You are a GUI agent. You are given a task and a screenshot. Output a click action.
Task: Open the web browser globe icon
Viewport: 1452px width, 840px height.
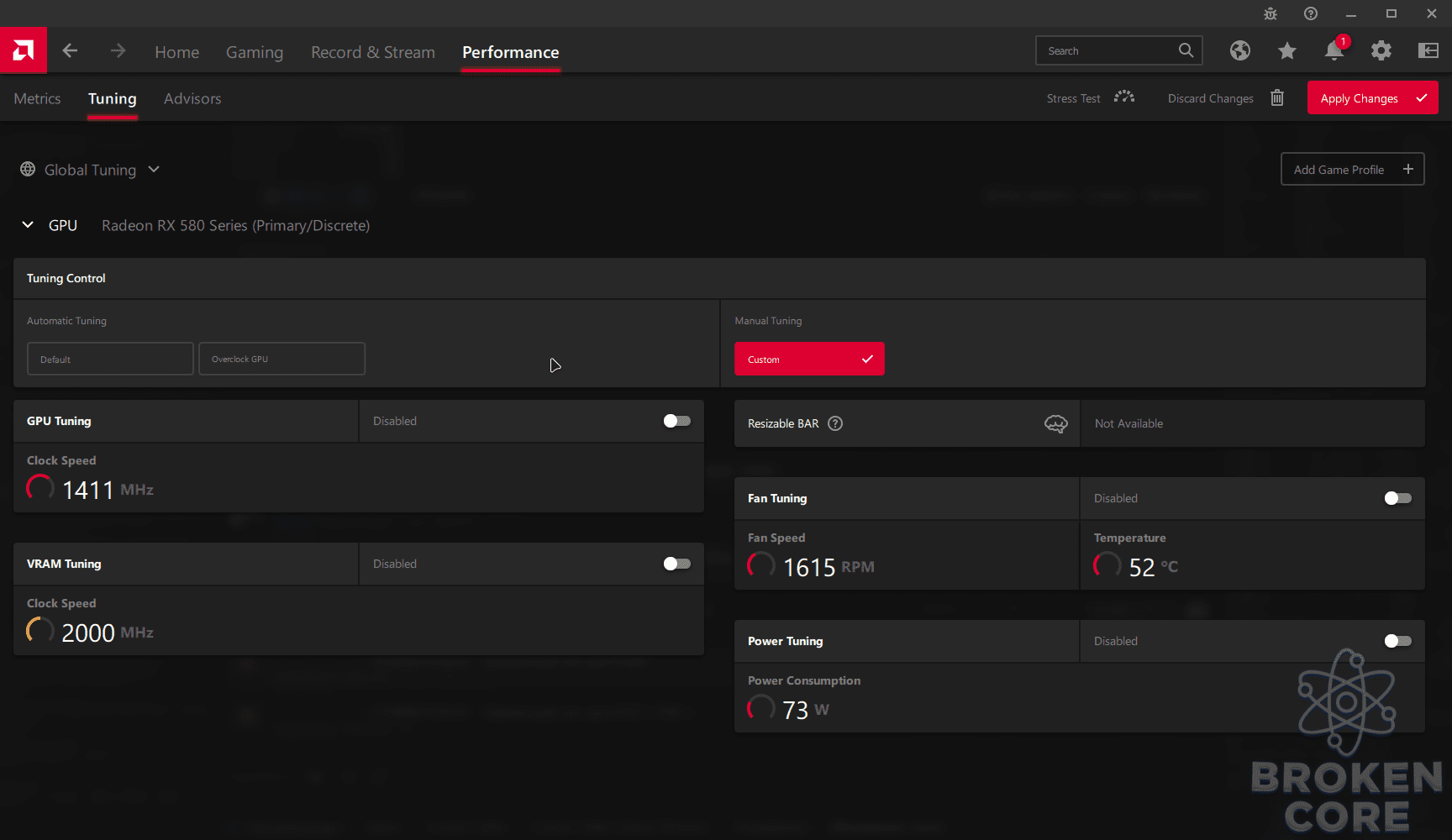pos(1240,50)
